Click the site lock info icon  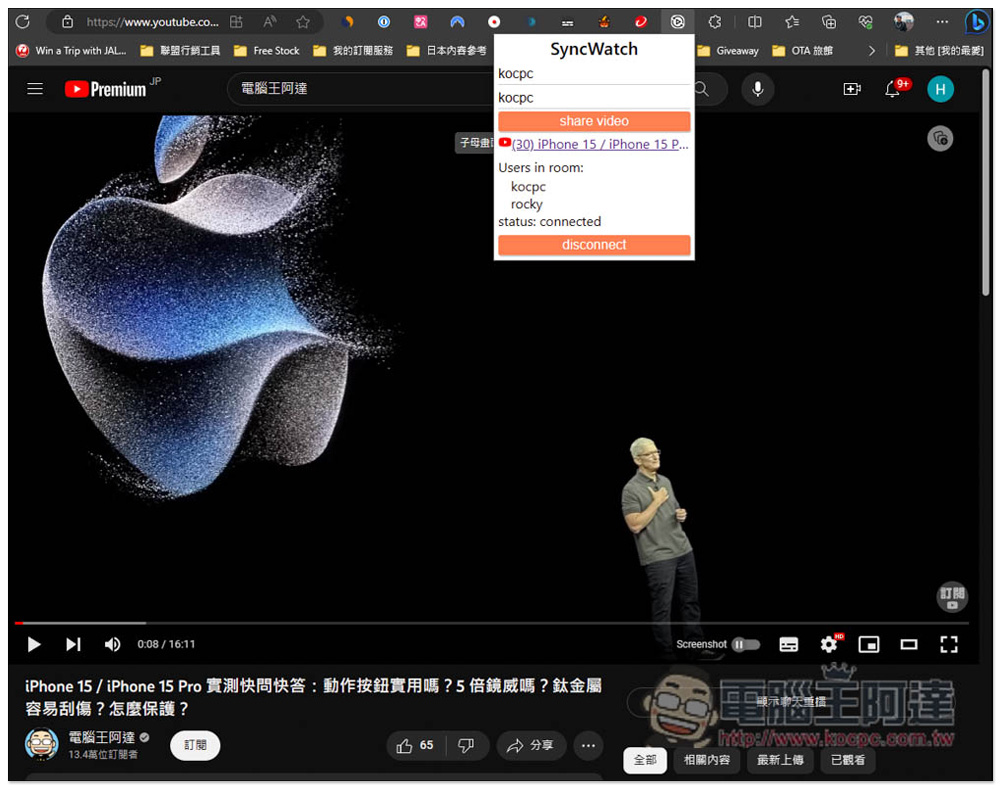click(68, 22)
